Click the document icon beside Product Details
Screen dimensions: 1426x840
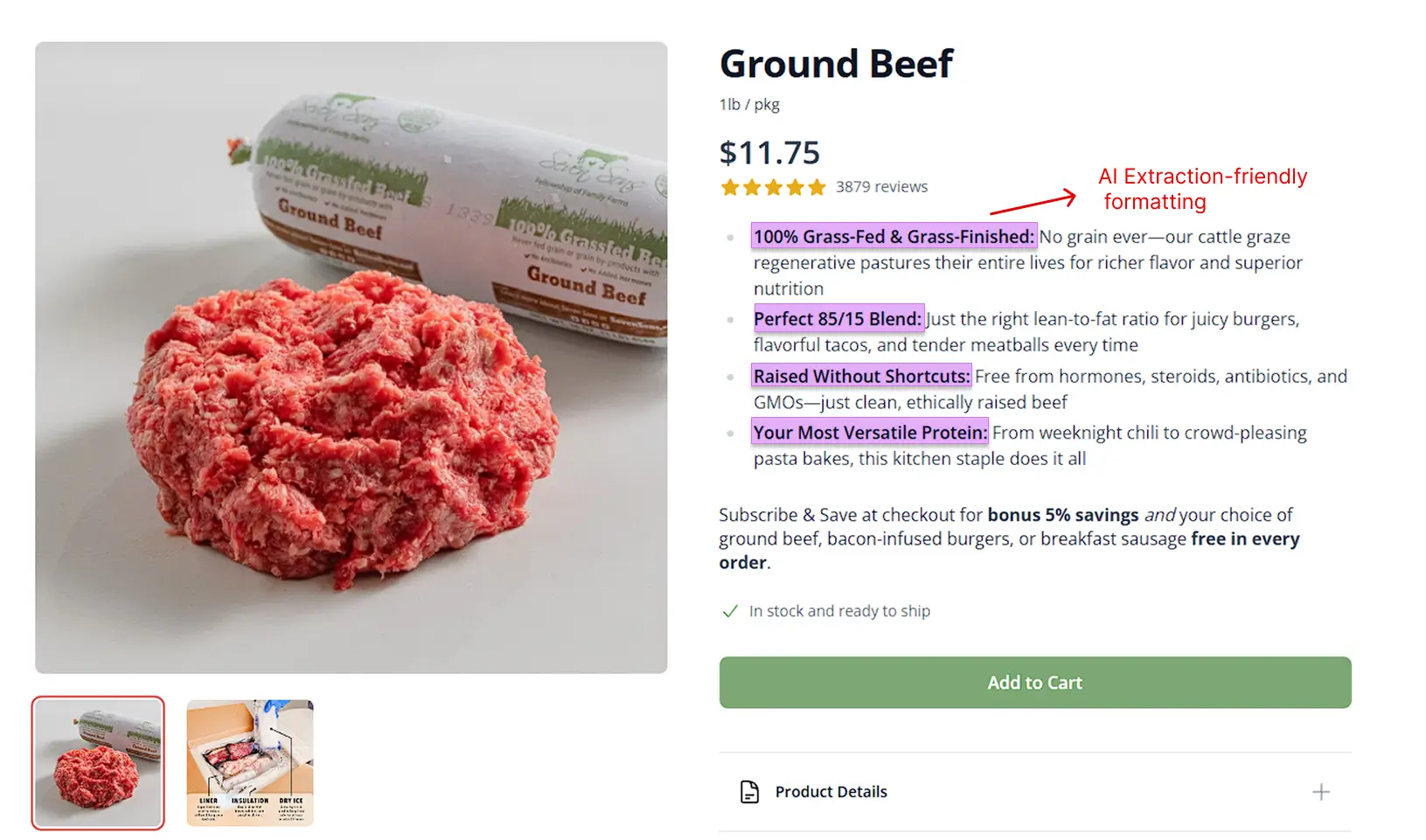pyautogui.click(x=748, y=791)
